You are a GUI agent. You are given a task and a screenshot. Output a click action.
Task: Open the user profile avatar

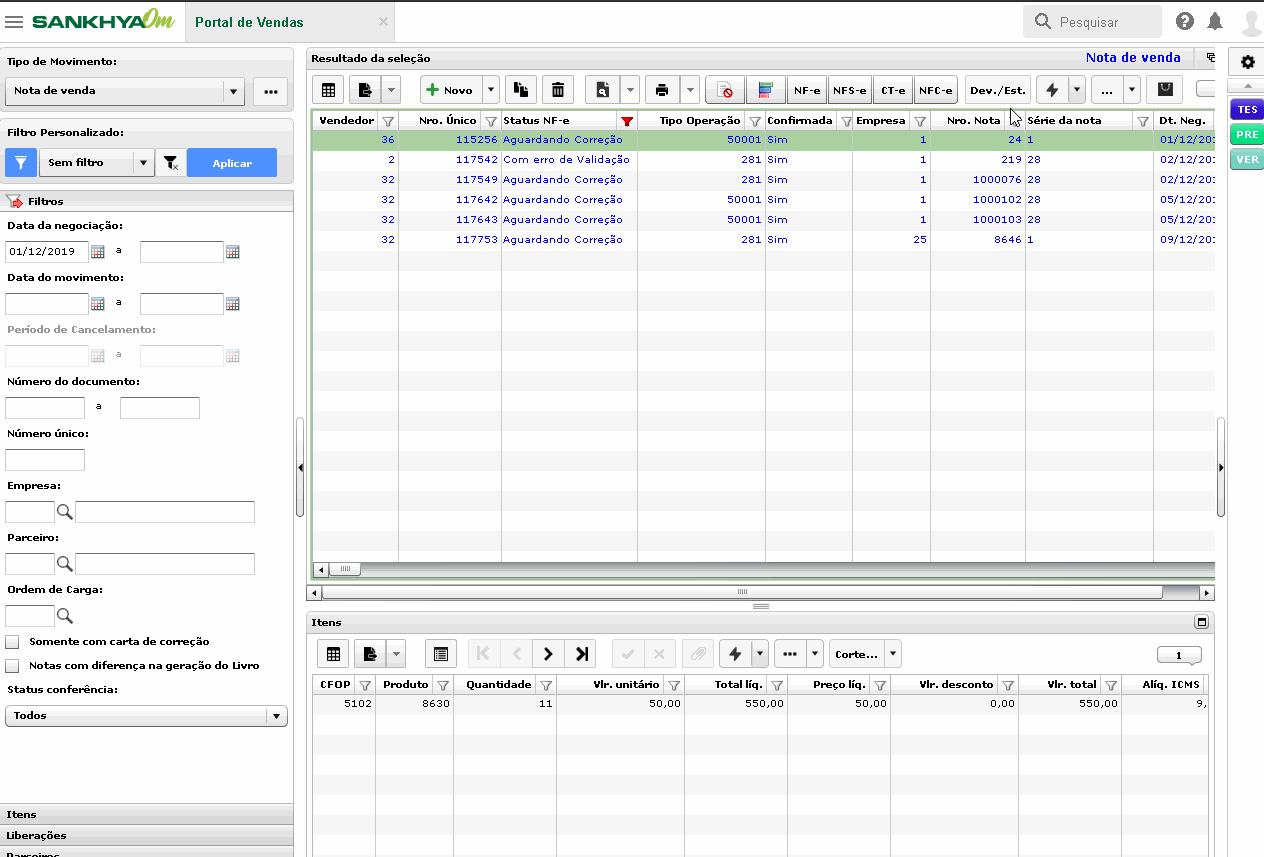[1251, 21]
